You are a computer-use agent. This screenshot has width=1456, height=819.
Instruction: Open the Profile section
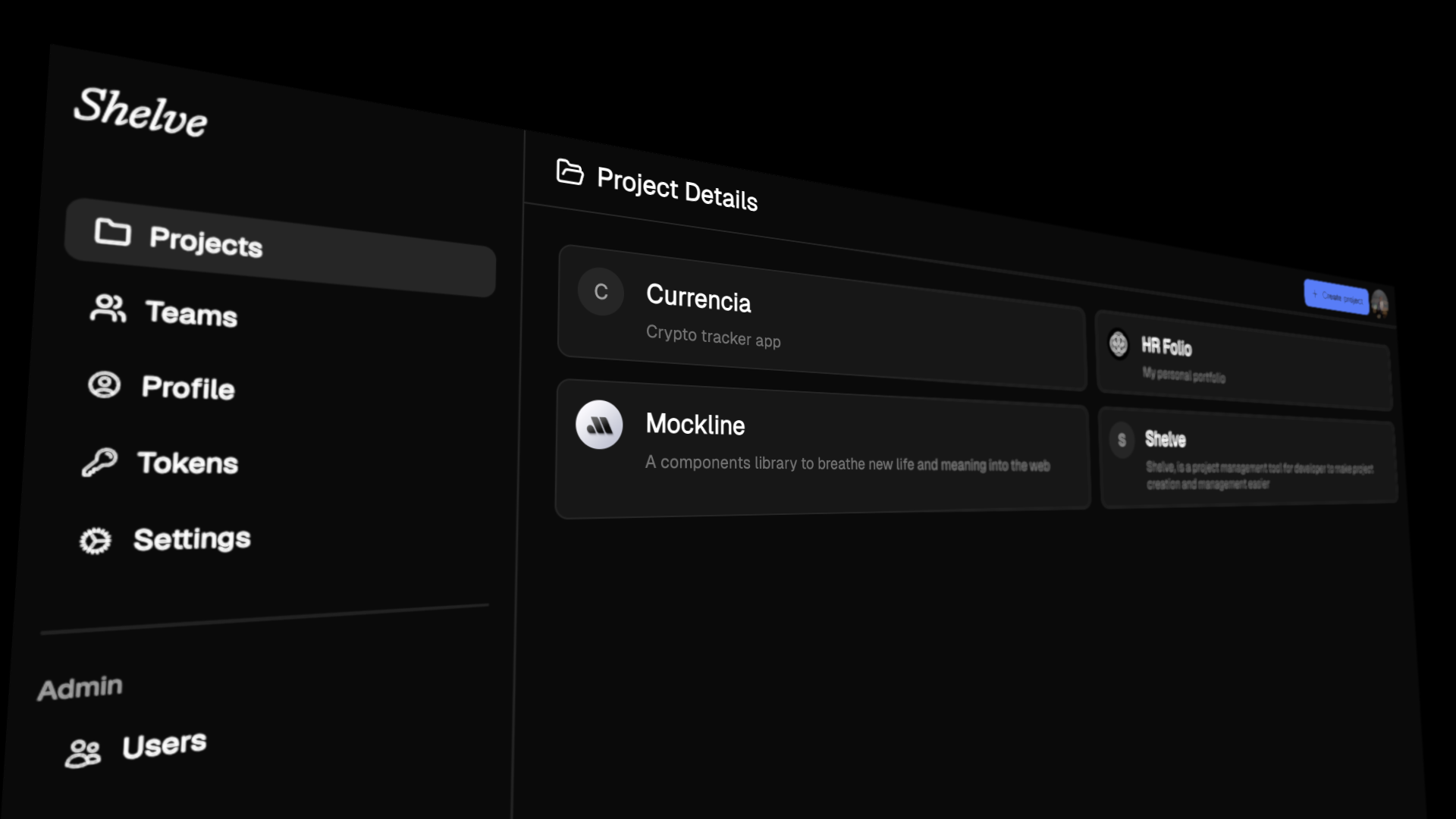(x=188, y=388)
